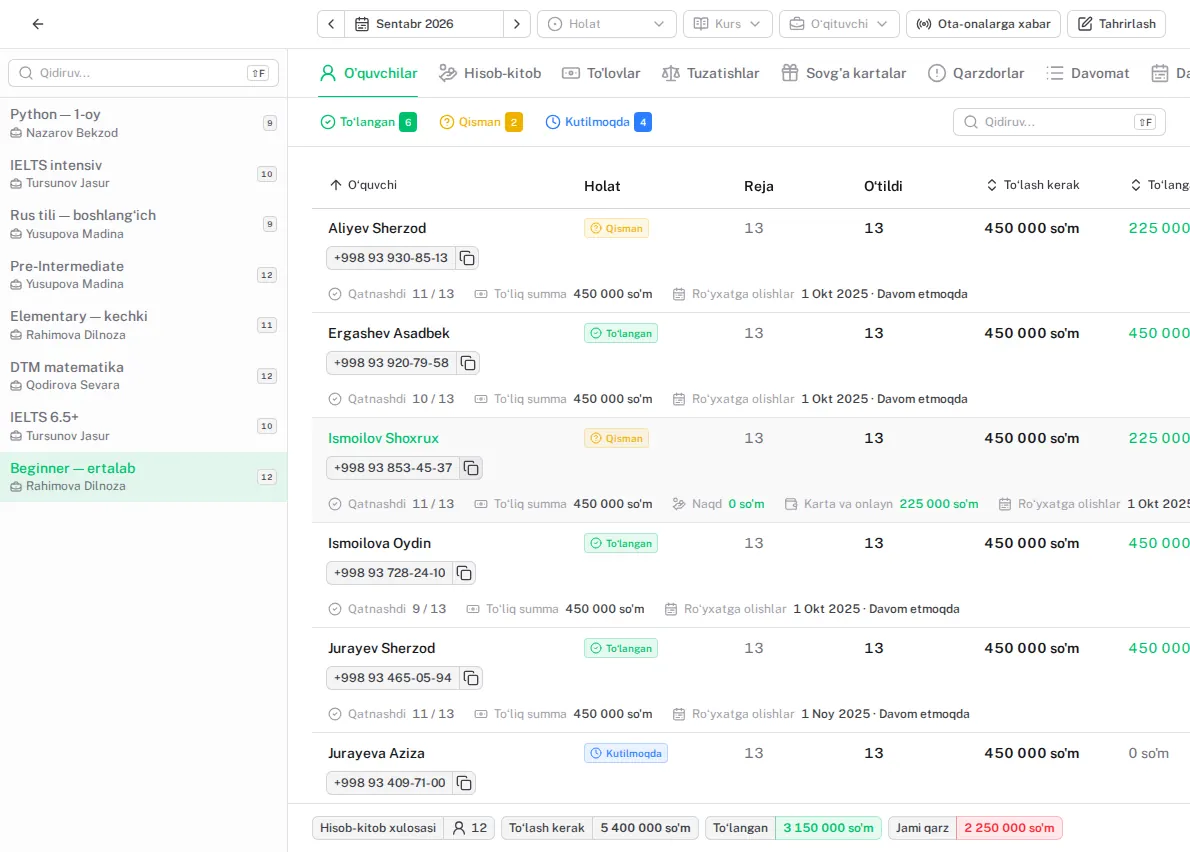1190x852 pixels.
Task: Click the Holat column header
Action: [x=602, y=186]
